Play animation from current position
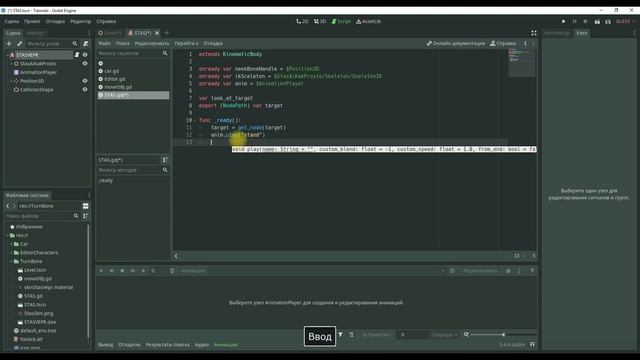The image size is (640, 360). tap(143, 271)
